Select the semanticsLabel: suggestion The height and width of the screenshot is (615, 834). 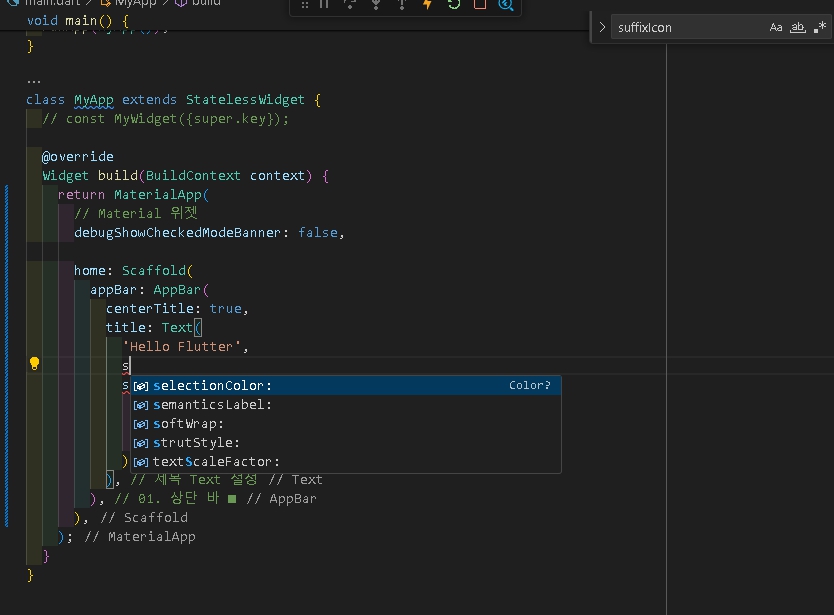coord(346,404)
